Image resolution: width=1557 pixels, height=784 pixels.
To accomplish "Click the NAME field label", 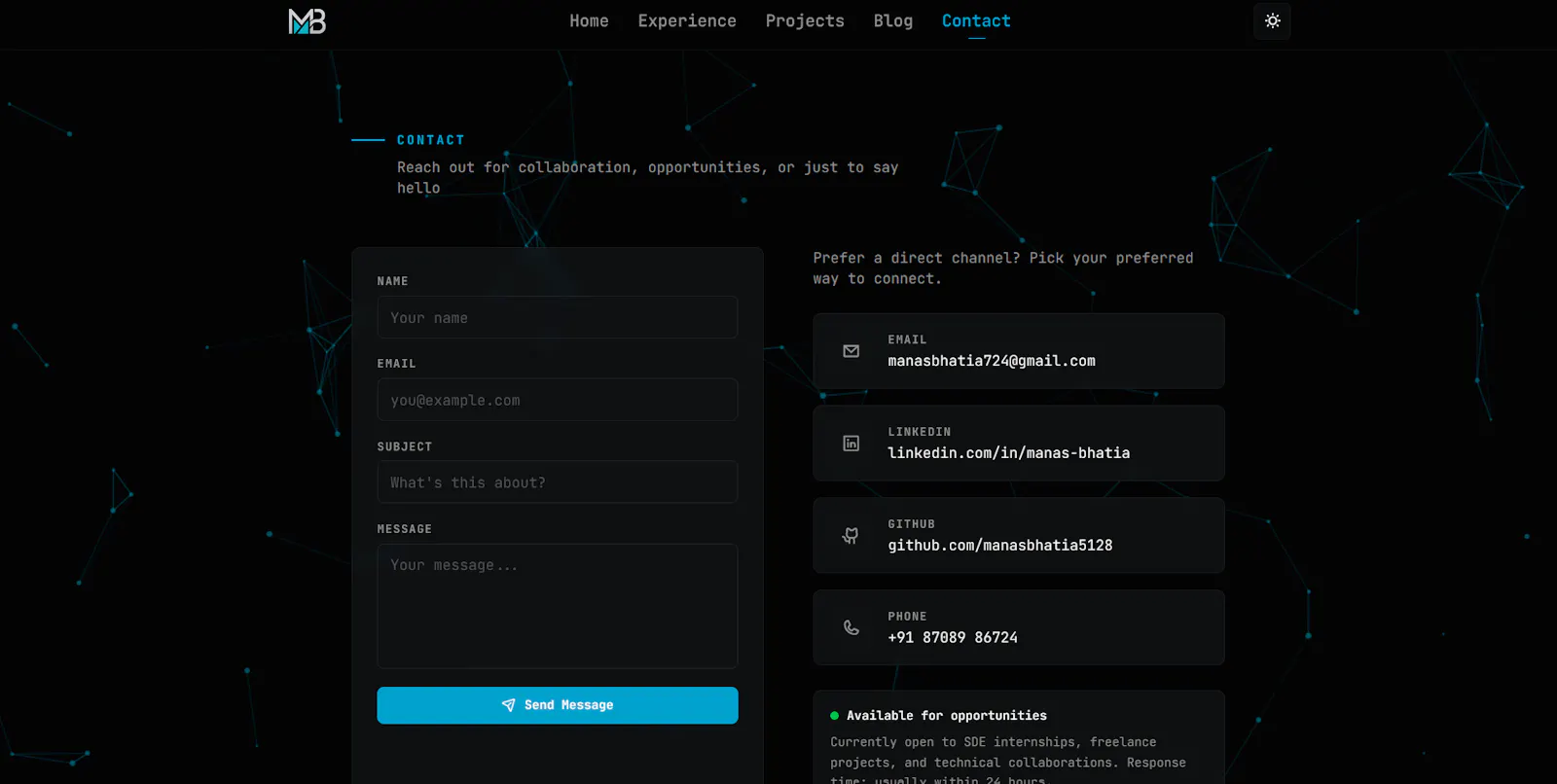I will pos(393,281).
